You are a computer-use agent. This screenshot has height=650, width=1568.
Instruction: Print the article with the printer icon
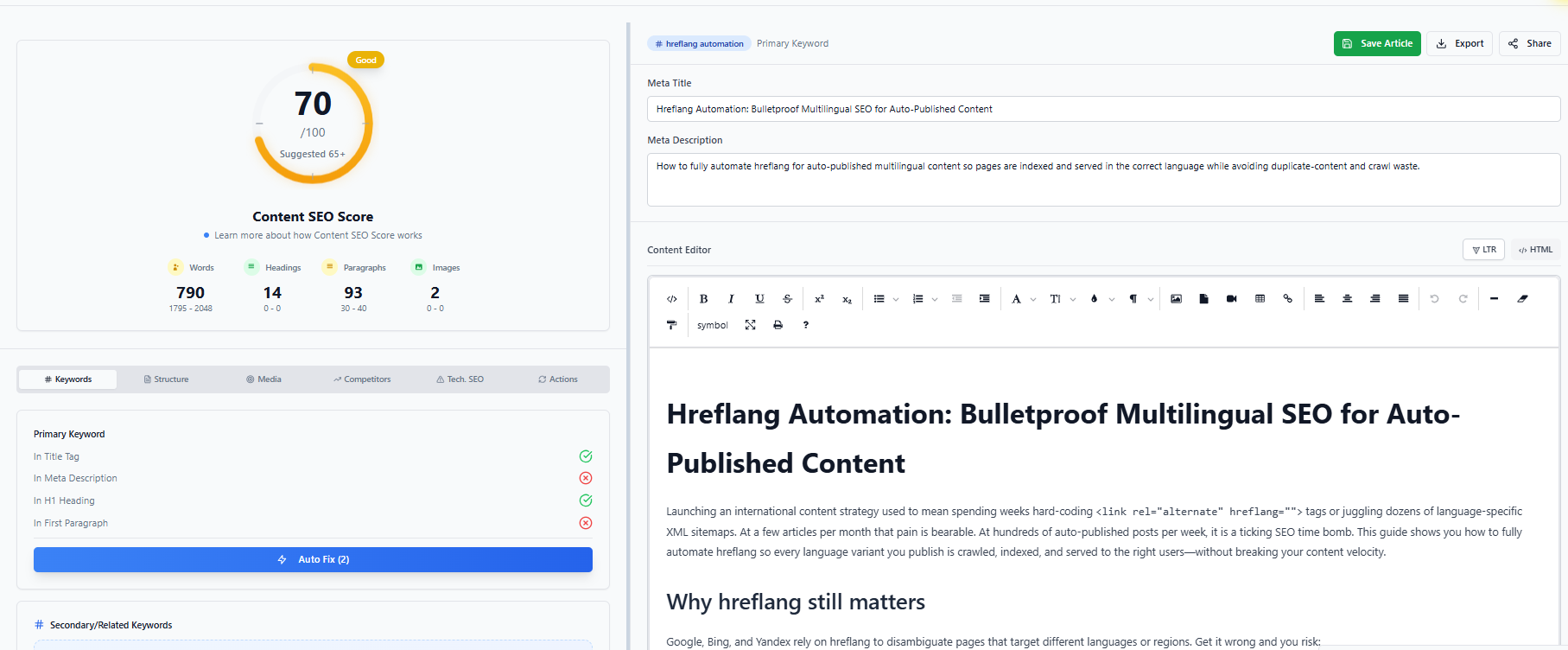coord(778,325)
